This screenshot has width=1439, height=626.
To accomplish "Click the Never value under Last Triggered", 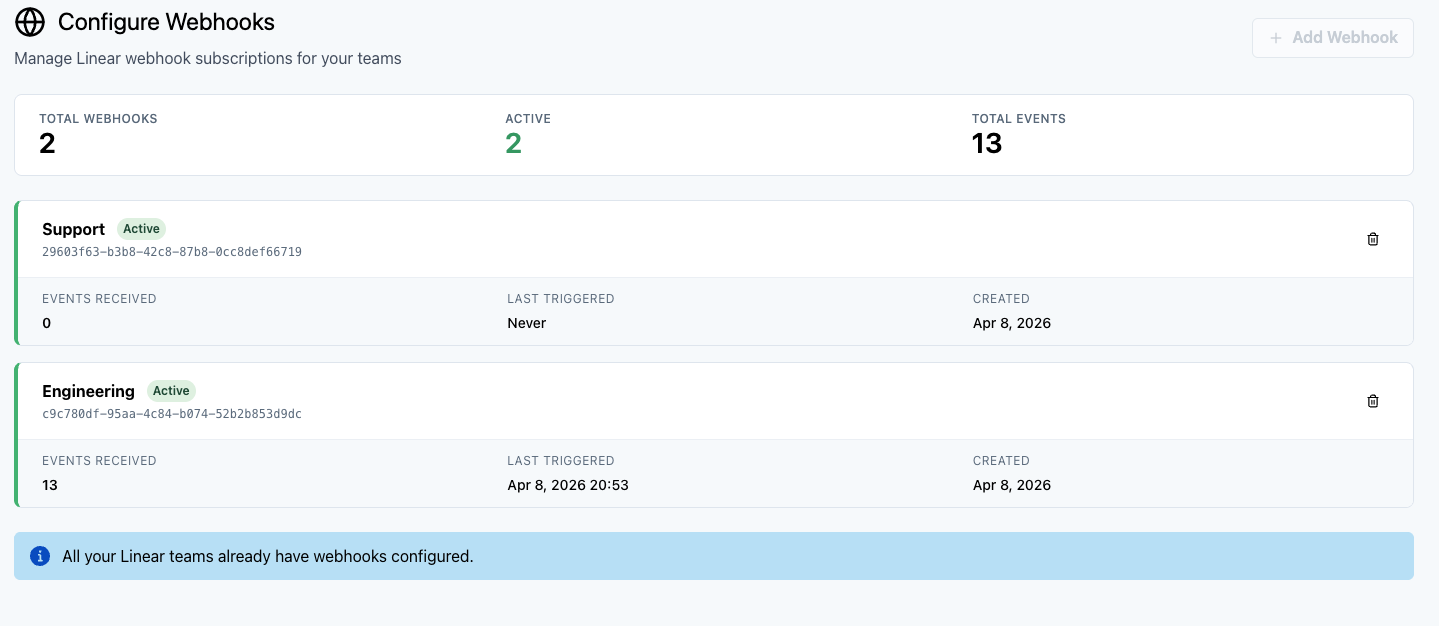I will (527, 323).
